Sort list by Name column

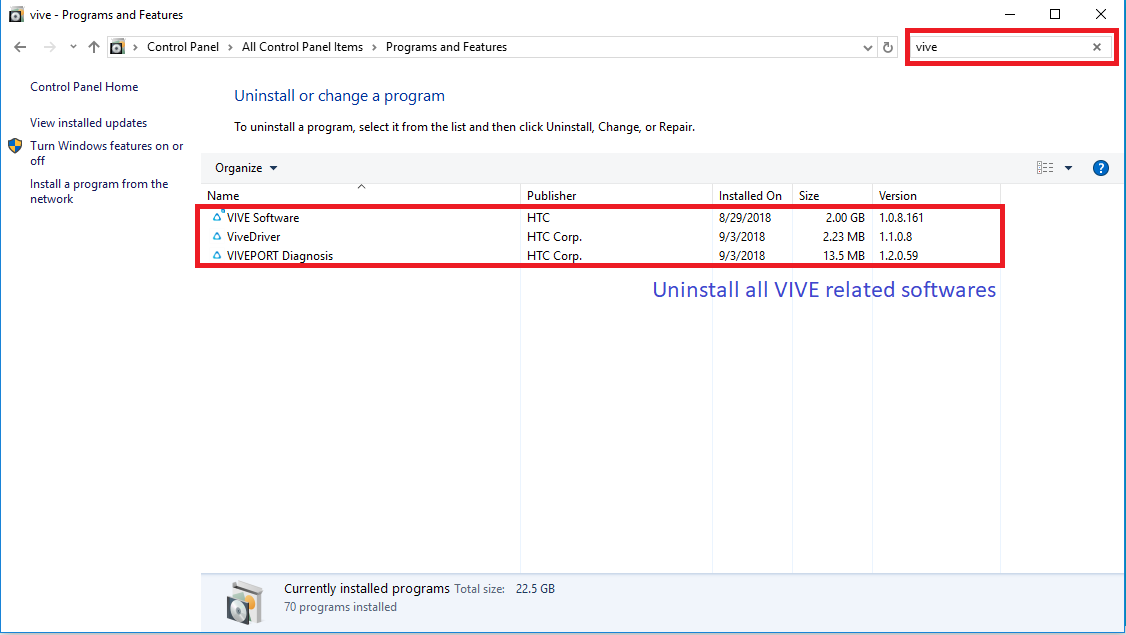coord(360,195)
